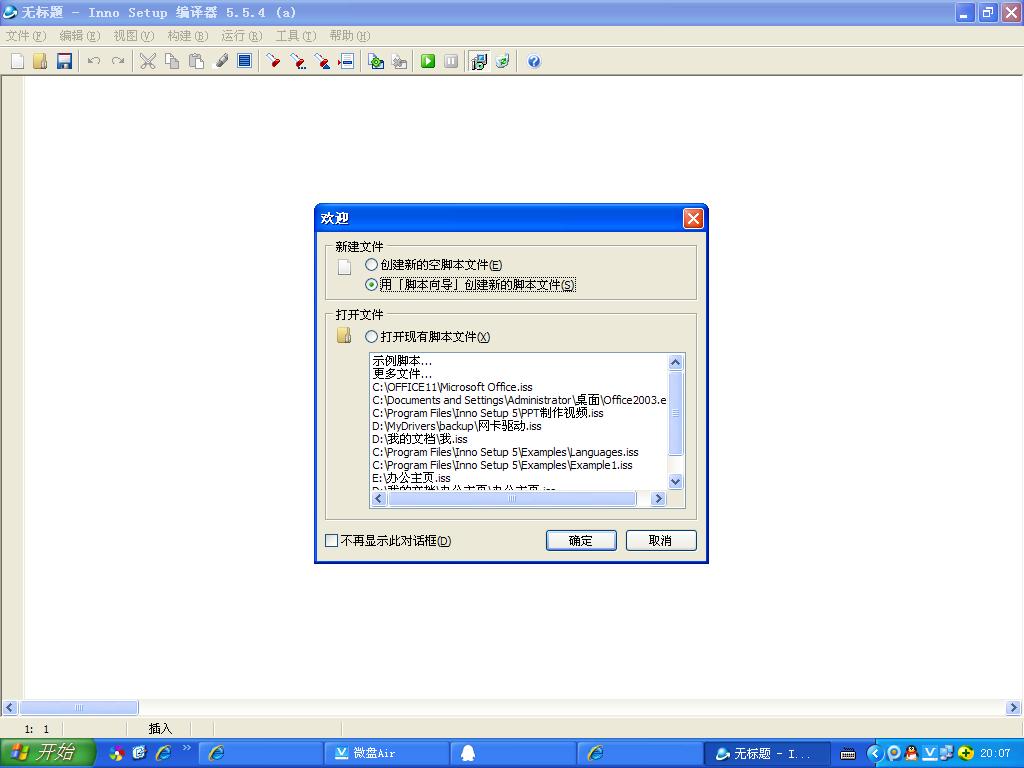Viewport: 1024px width, 768px height.
Task: Click file list horizontal scroll left arrow
Action: pos(379,499)
